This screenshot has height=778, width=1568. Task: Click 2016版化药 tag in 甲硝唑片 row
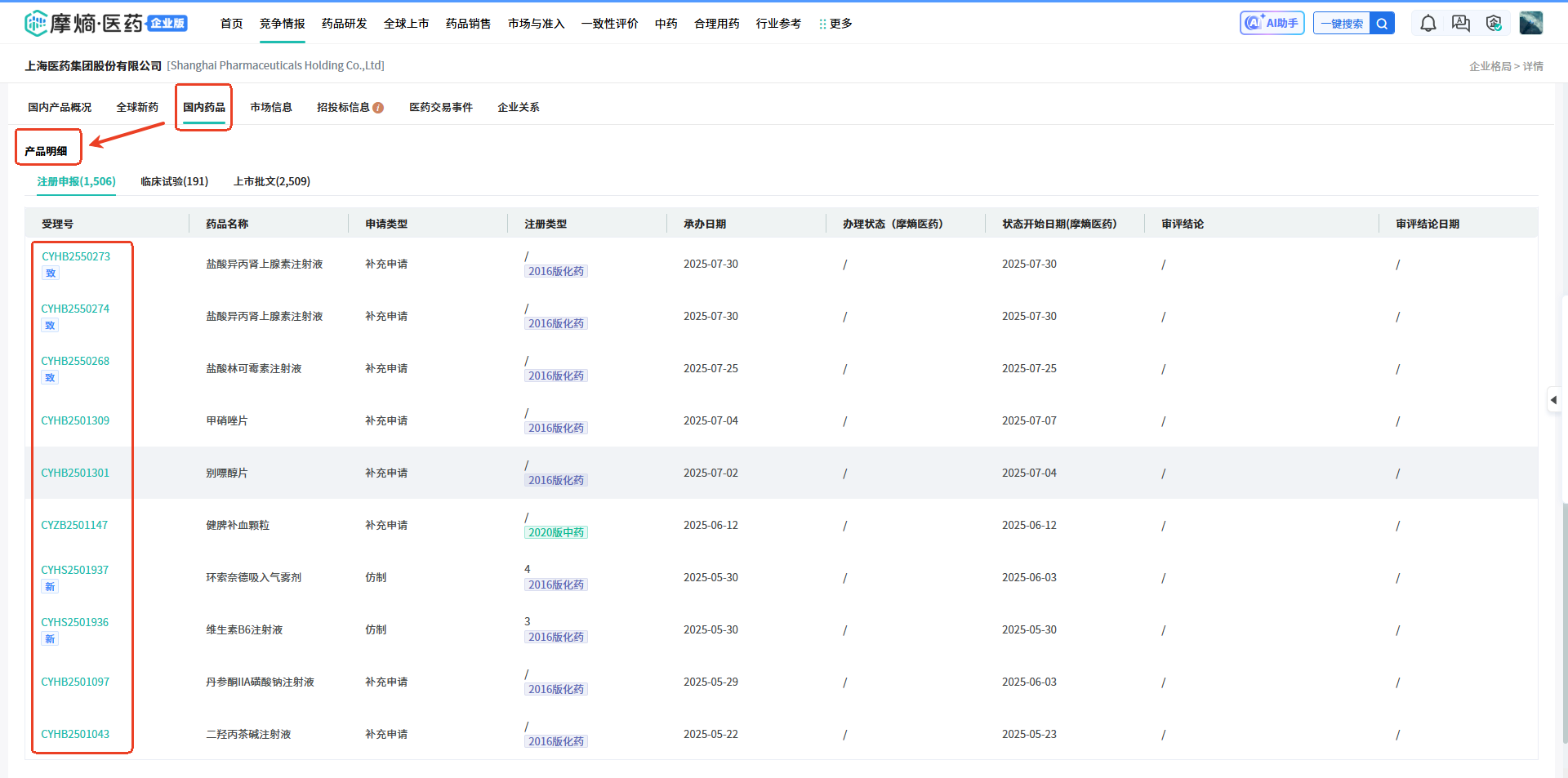click(x=556, y=428)
